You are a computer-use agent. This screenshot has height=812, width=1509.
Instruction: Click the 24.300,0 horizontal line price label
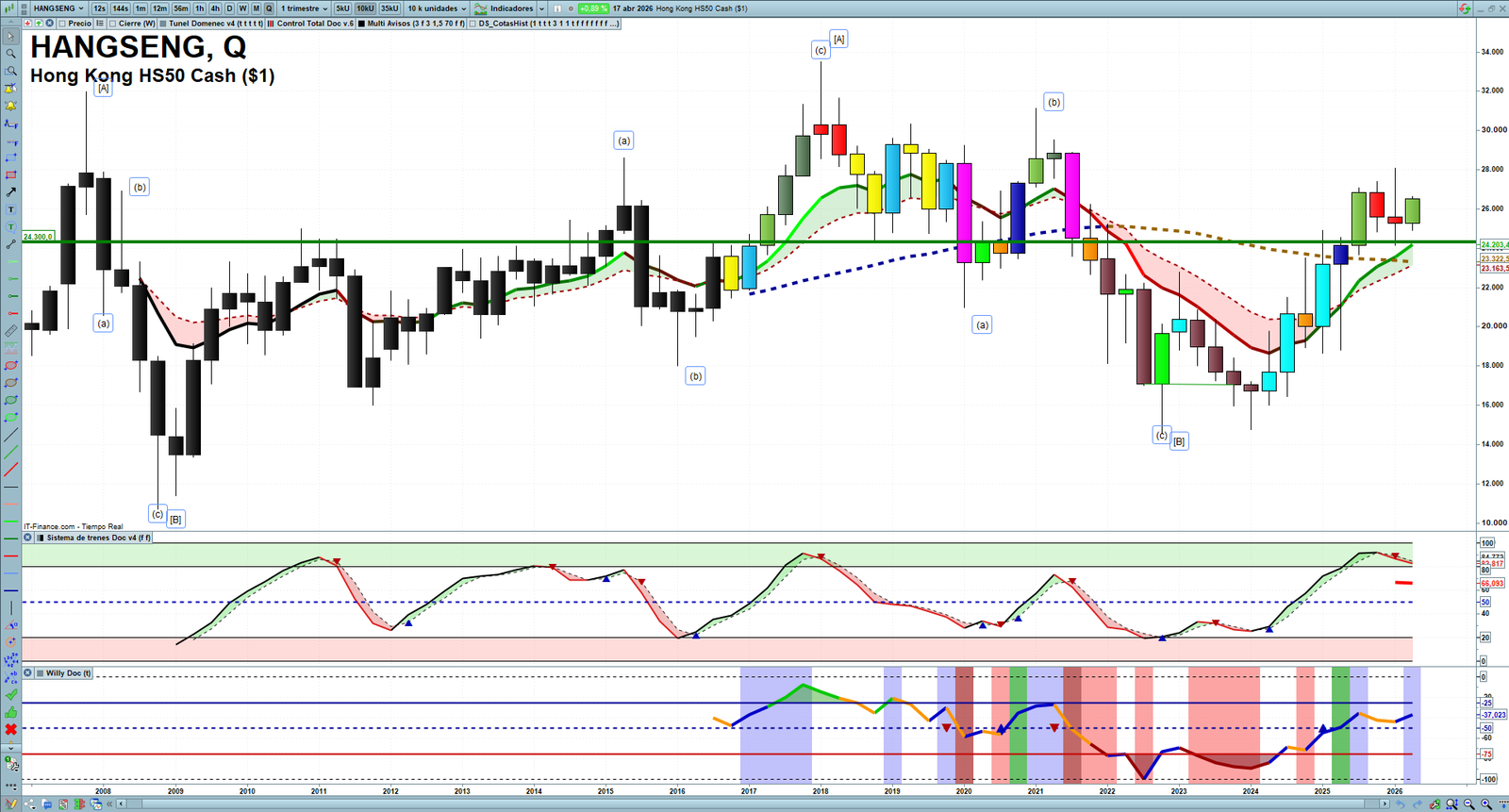point(39,237)
